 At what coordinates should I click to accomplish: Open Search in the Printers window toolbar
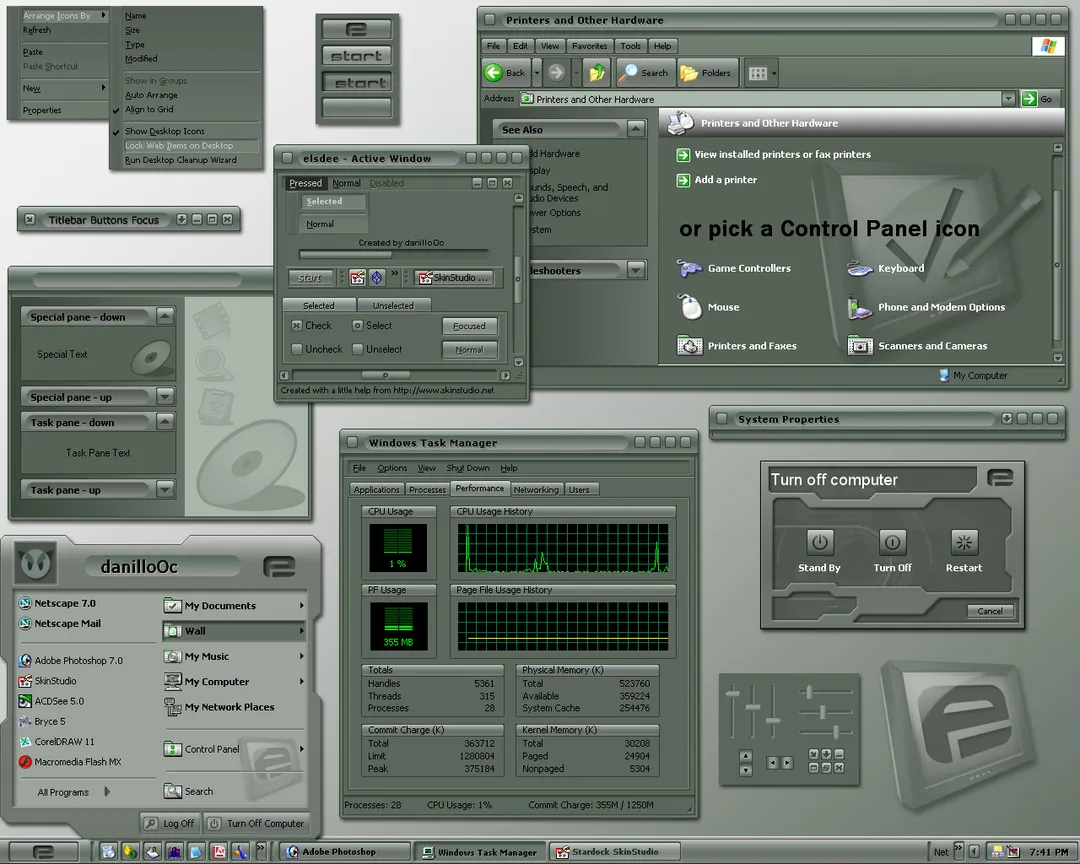643,72
